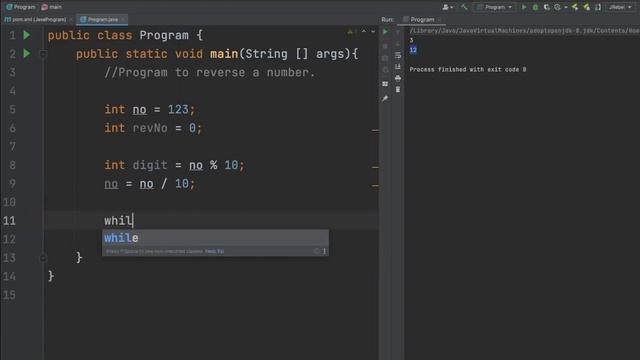Run main method from line 2 gutter

point(27,53)
